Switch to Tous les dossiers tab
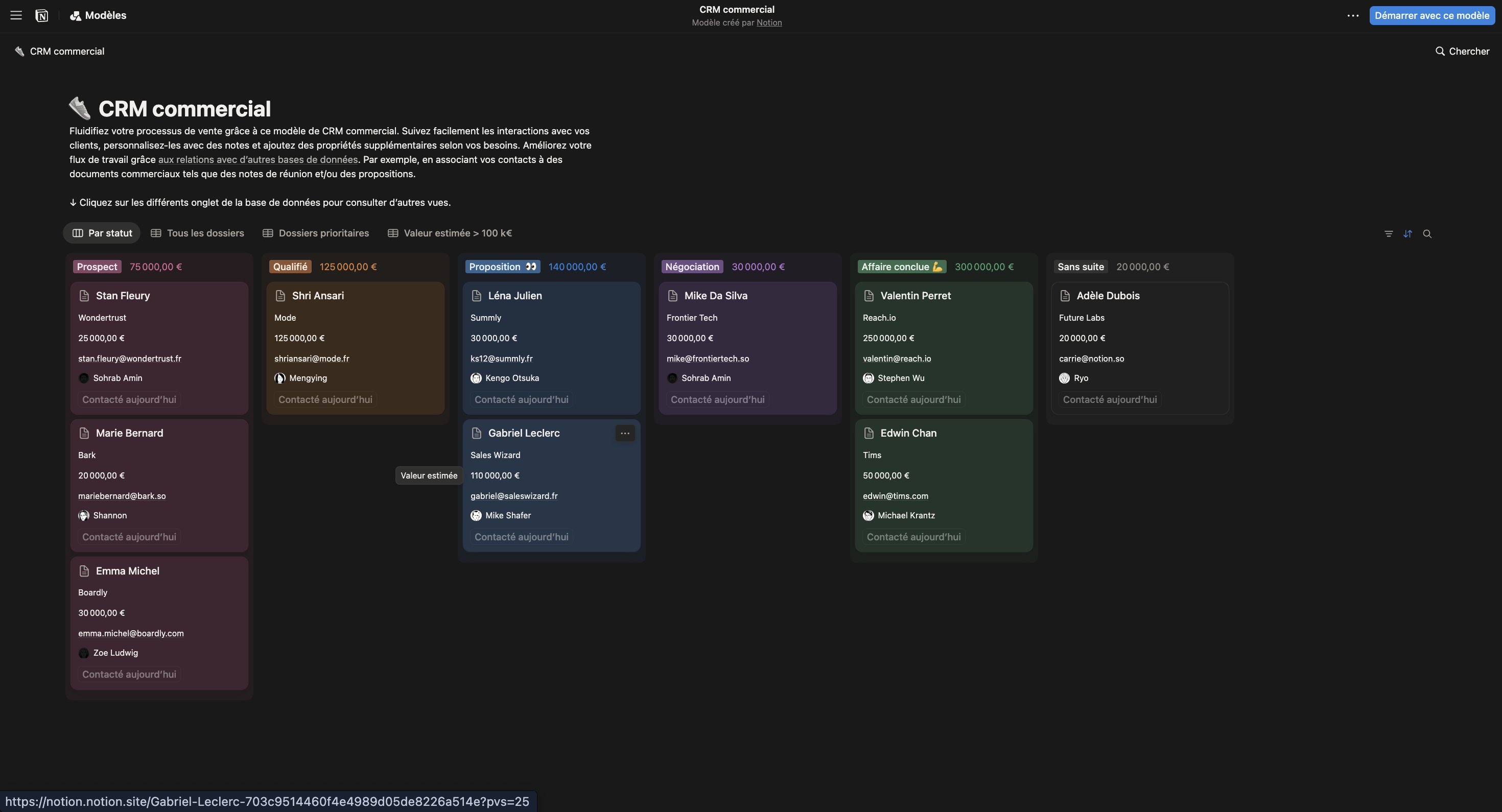Image resolution: width=1502 pixels, height=812 pixels. click(198, 233)
